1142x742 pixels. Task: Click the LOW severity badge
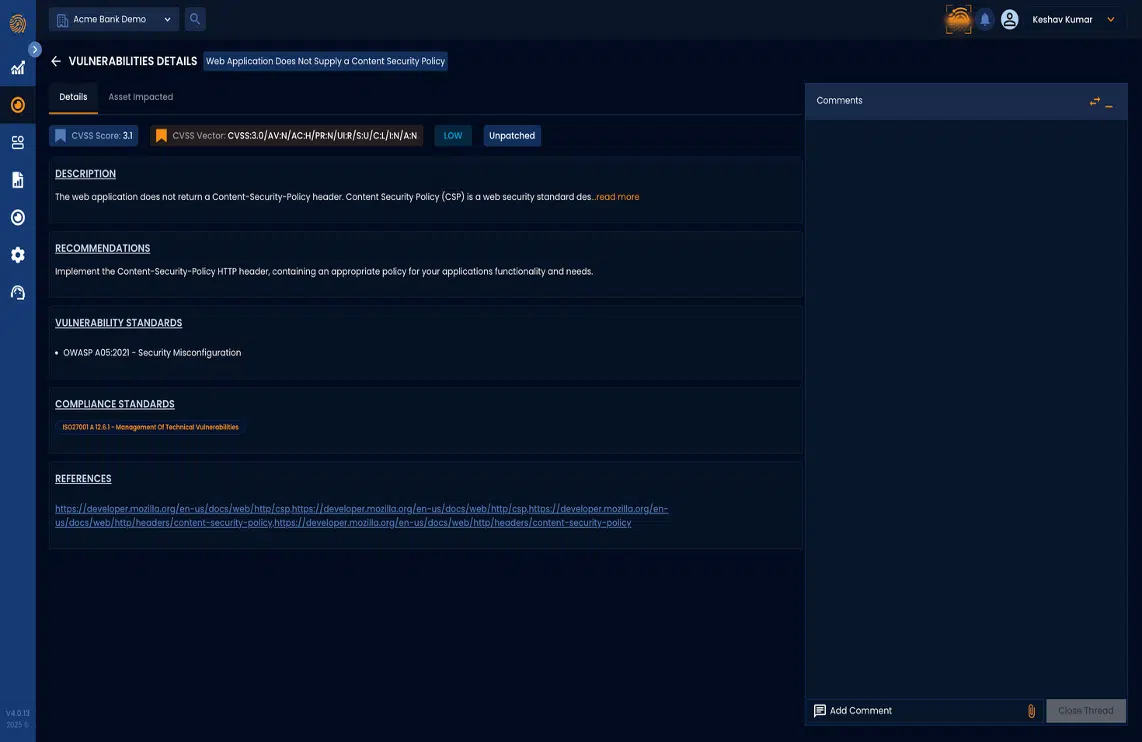[453, 135]
